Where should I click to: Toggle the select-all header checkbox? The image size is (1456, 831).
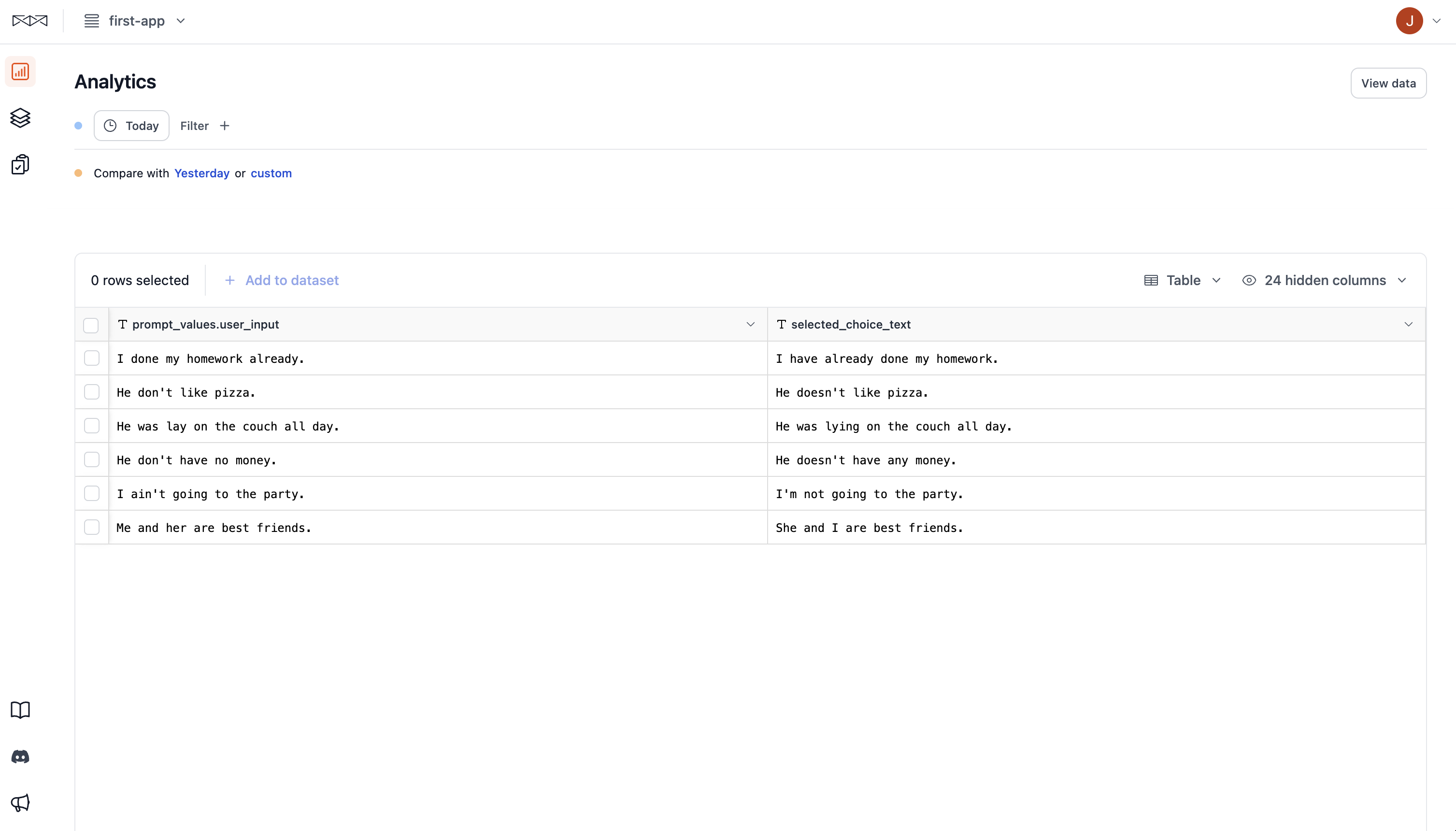click(91, 325)
